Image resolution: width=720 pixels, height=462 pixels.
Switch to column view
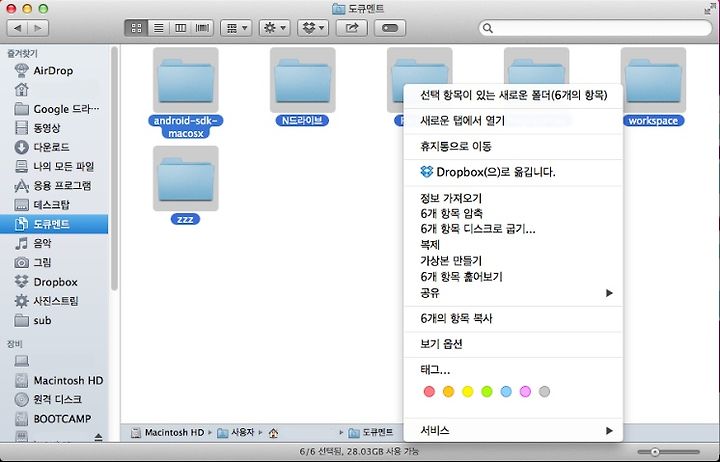pos(180,28)
